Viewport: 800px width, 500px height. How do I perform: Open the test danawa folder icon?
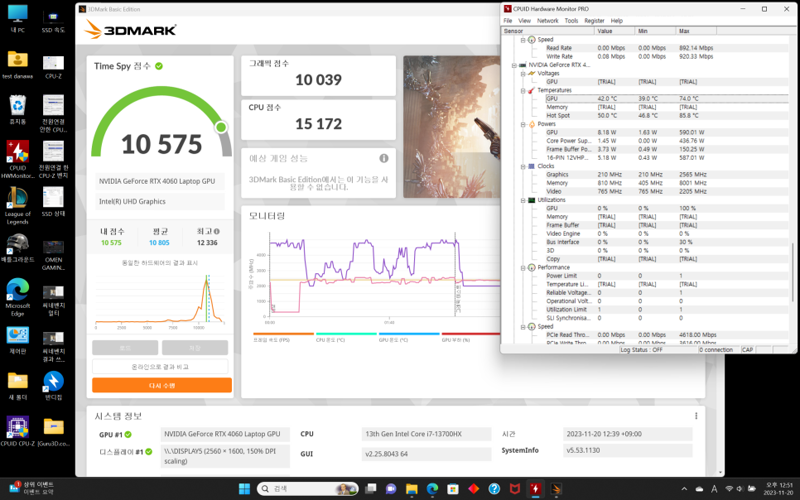click(x=17, y=65)
